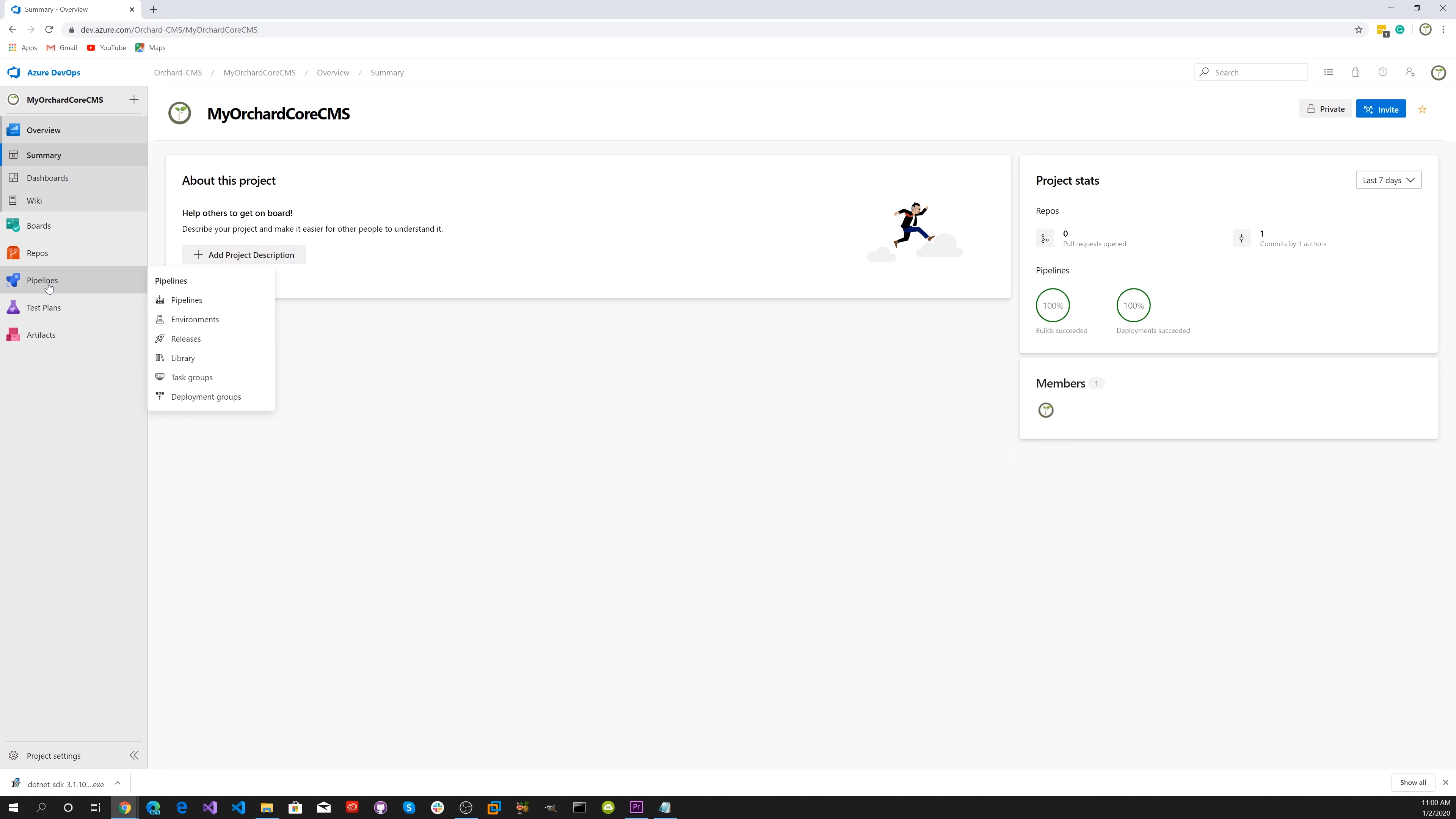Viewport: 1456px width, 819px height.
Task: Open the Apps bookmark shortcut
Action: tap(23, 47)
